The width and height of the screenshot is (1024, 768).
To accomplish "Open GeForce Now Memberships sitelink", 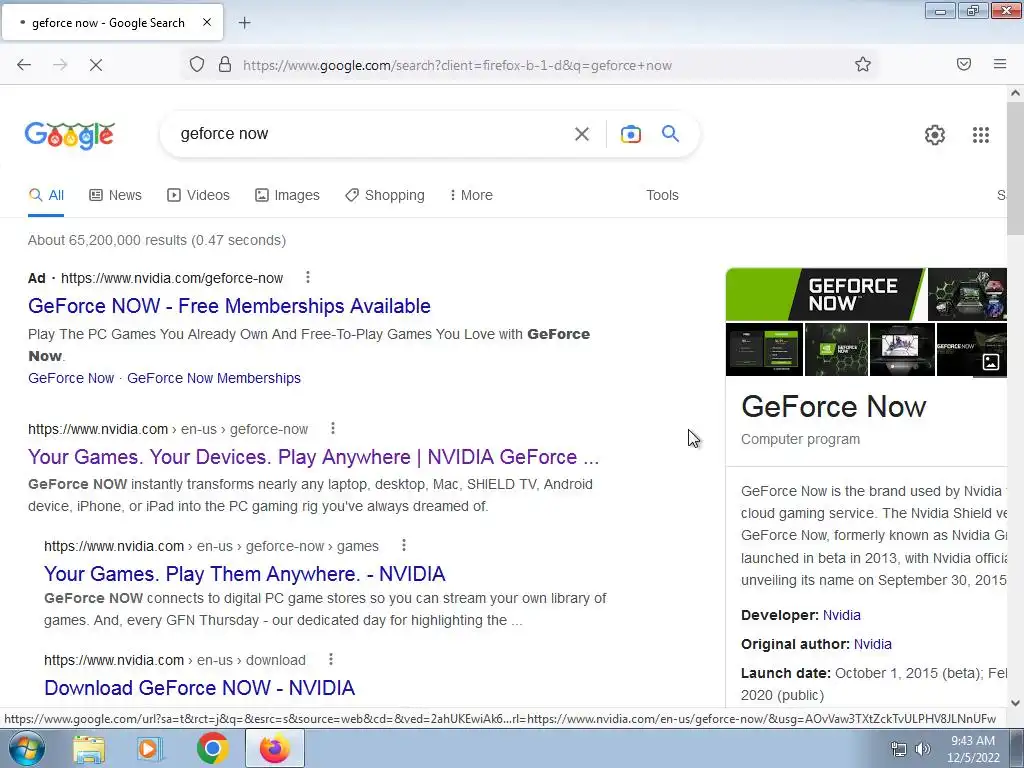I will (x=214, y=378).
